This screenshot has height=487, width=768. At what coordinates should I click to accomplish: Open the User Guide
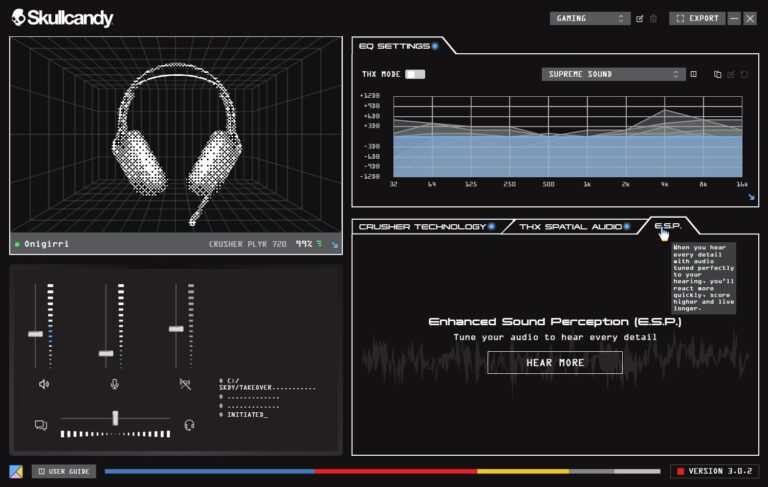64,471
